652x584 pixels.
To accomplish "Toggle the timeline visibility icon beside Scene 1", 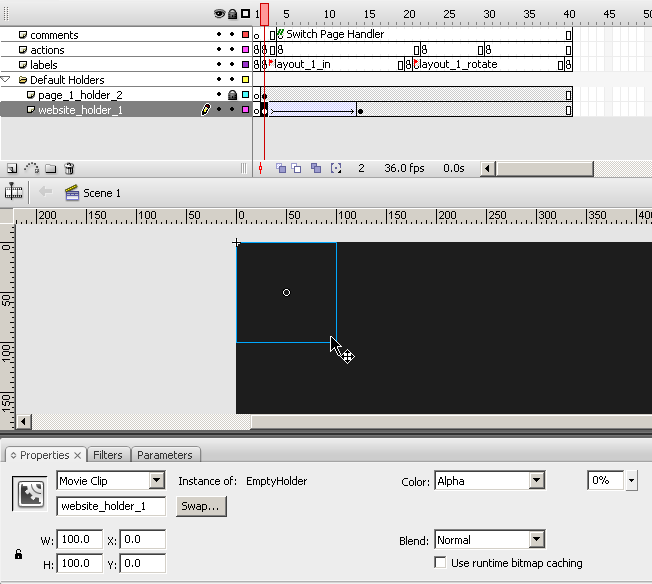I will tap(14, 193).
